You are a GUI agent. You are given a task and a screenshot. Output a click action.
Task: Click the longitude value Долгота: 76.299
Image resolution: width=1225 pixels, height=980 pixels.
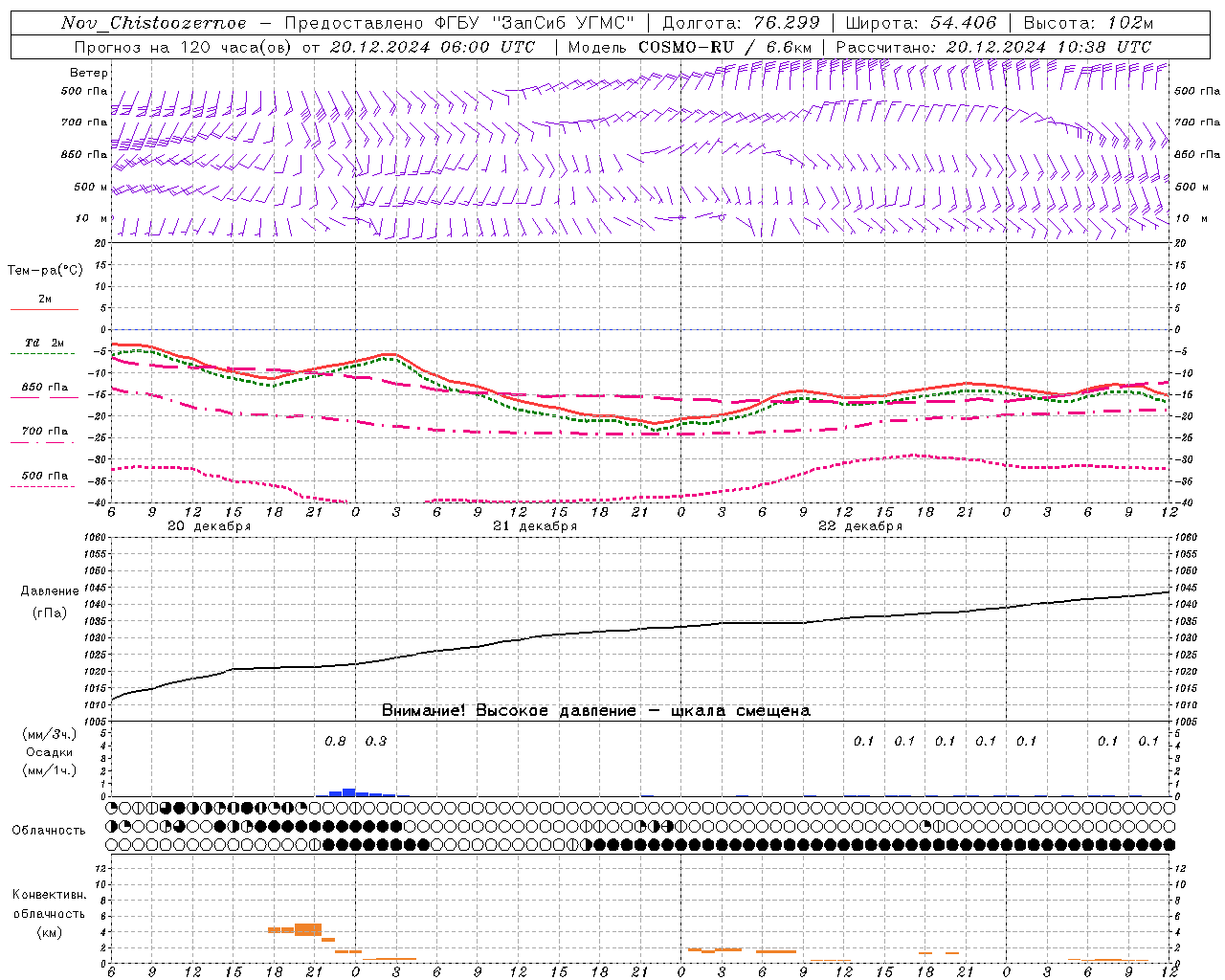click(x=741, y=23)
